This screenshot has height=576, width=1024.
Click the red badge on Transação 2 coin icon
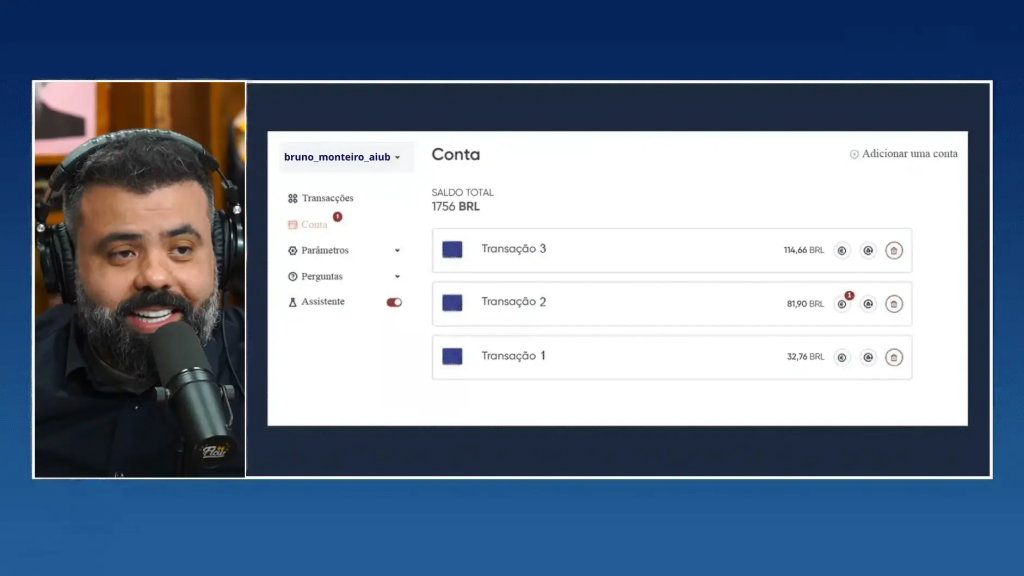[x=849, y=296]
